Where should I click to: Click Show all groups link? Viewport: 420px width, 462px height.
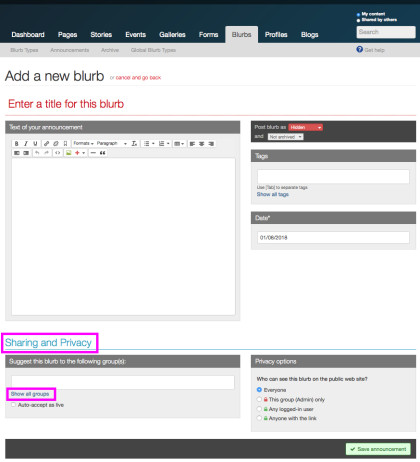tap(30, 394)
